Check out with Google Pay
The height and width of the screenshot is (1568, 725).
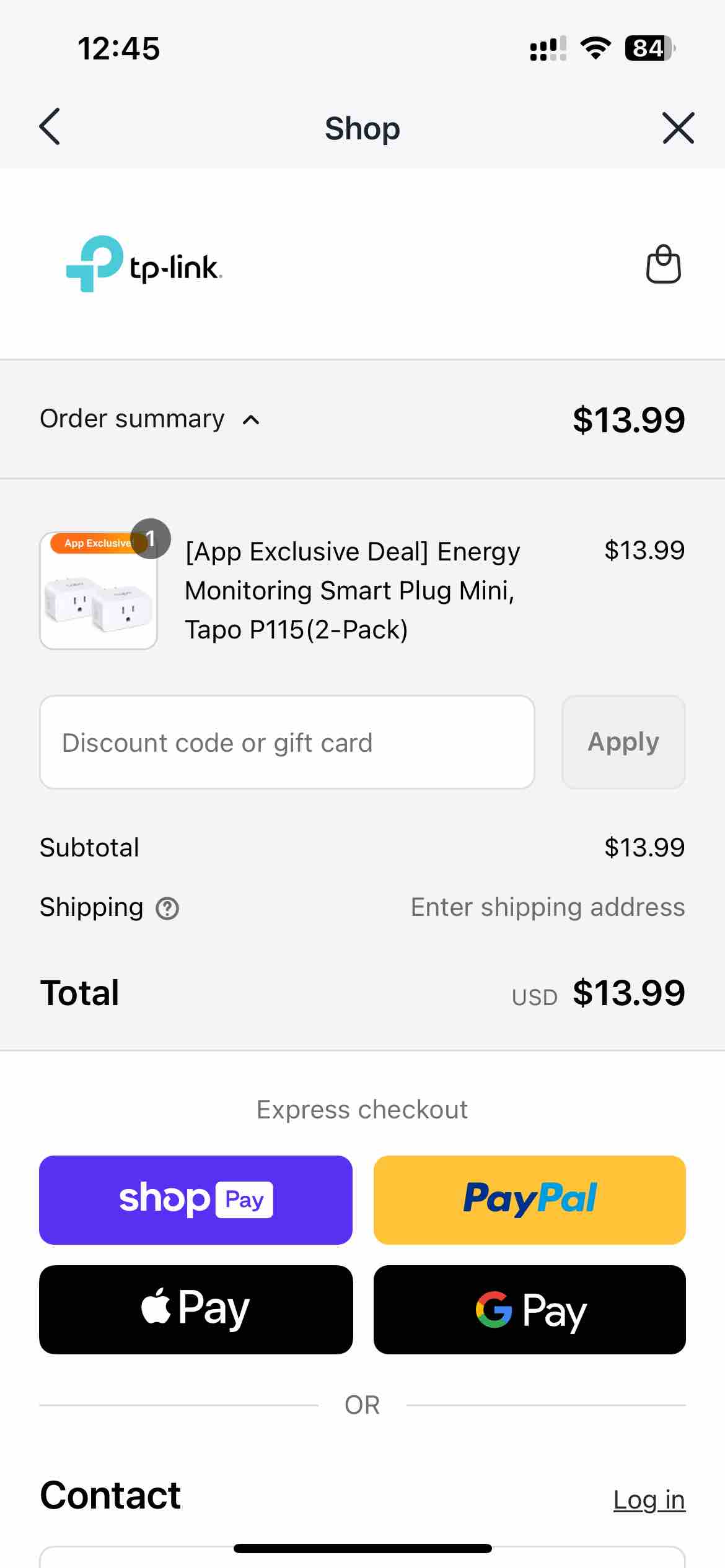point(530,1309)
